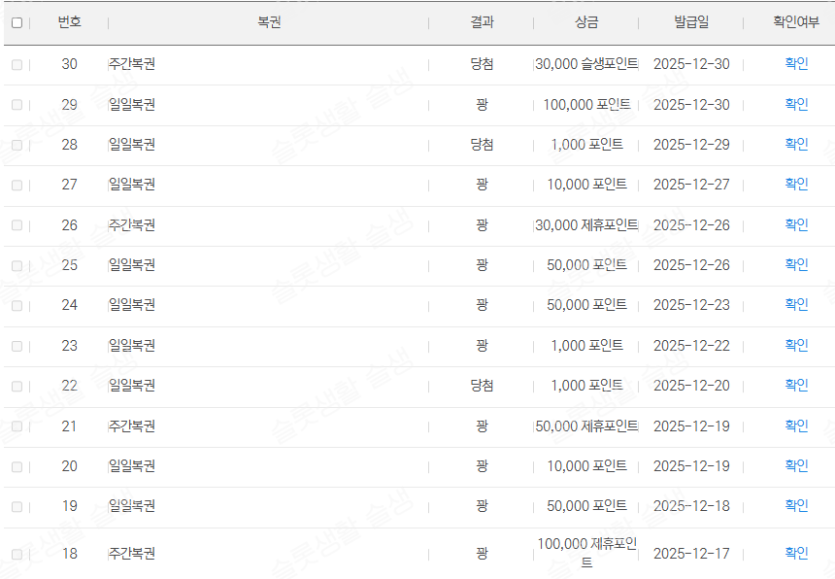Screen dimensions: 835x579
Task: Click the 번호 column header
Action: click(x=69, y=22)
